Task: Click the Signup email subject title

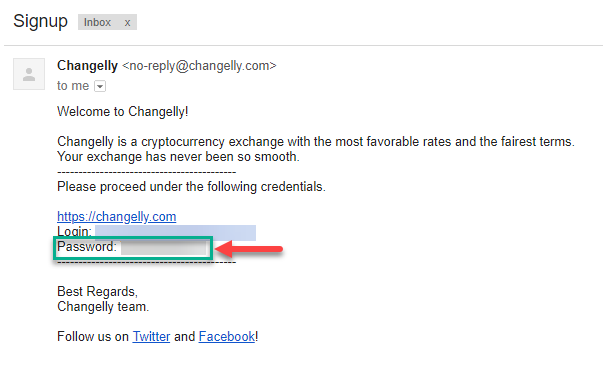Action: [40, 22]
